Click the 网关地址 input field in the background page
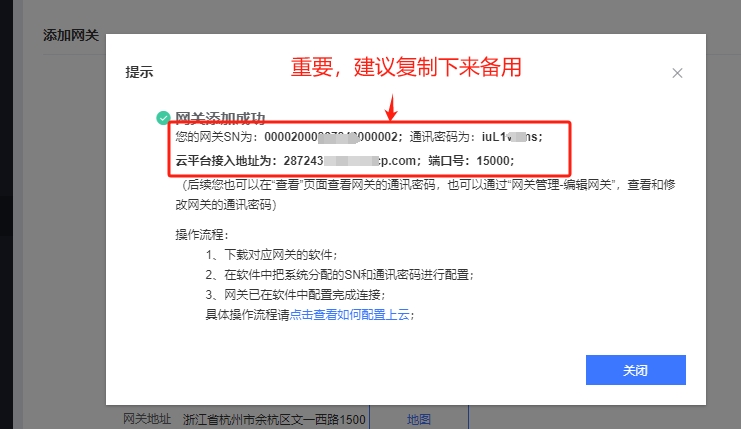The image size is (741, 429). [x=274, y=419]
